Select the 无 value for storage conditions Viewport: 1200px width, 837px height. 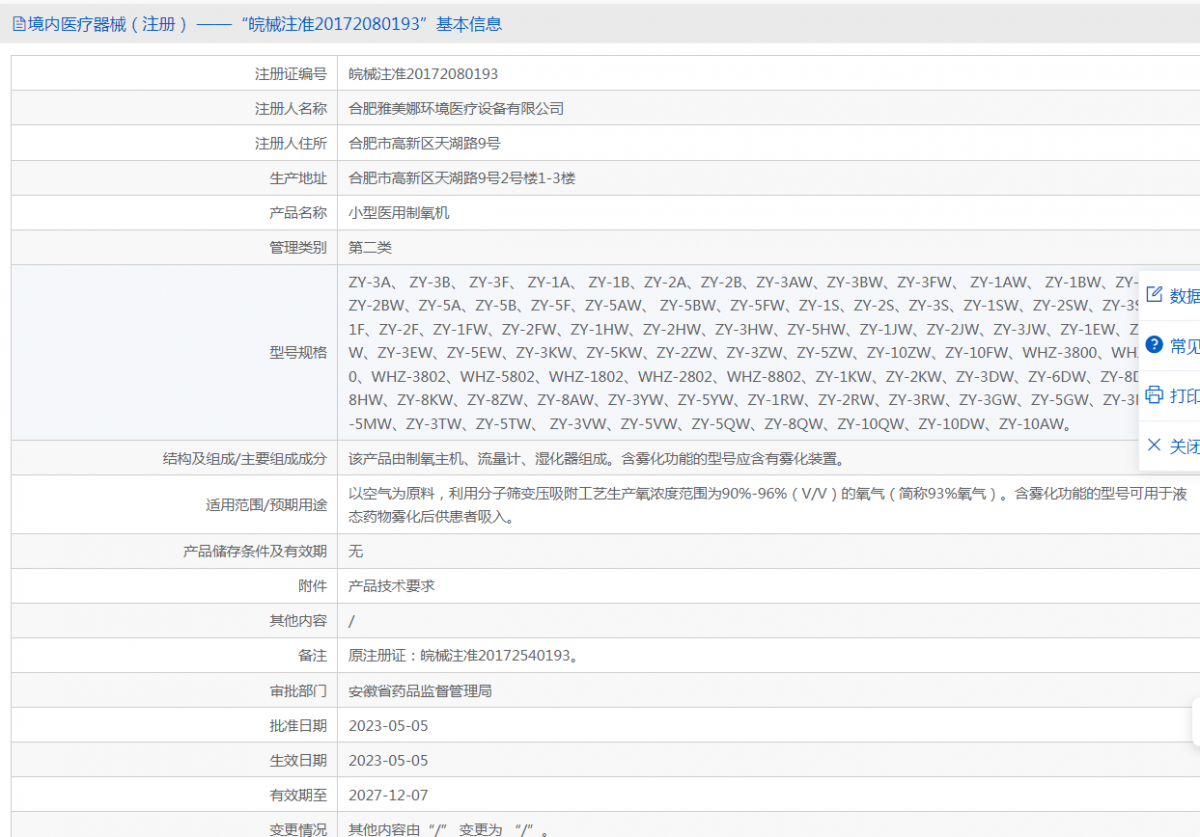tap(355, 551)
